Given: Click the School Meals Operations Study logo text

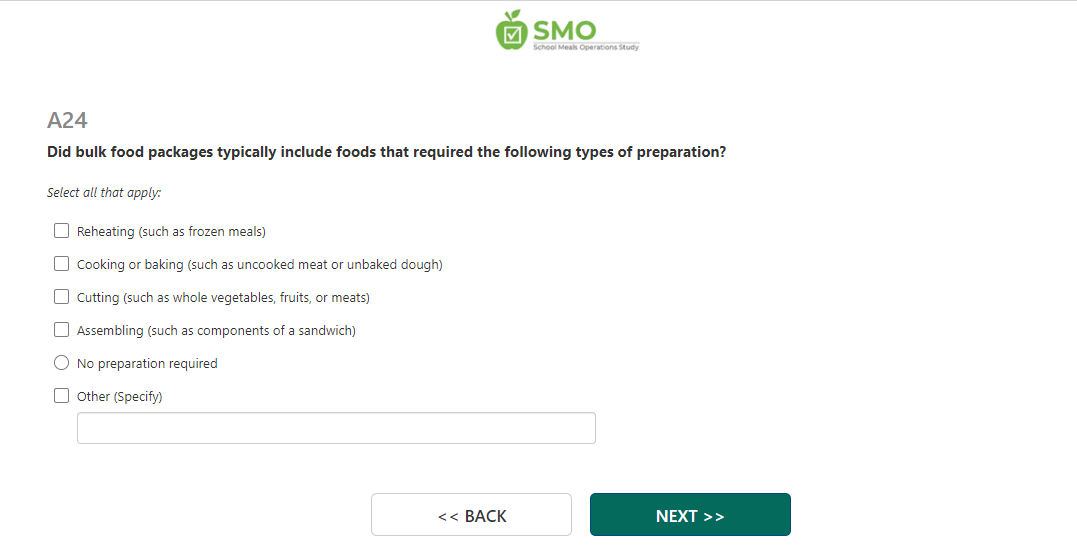Looking at the screenshot, I should (586, 46).
